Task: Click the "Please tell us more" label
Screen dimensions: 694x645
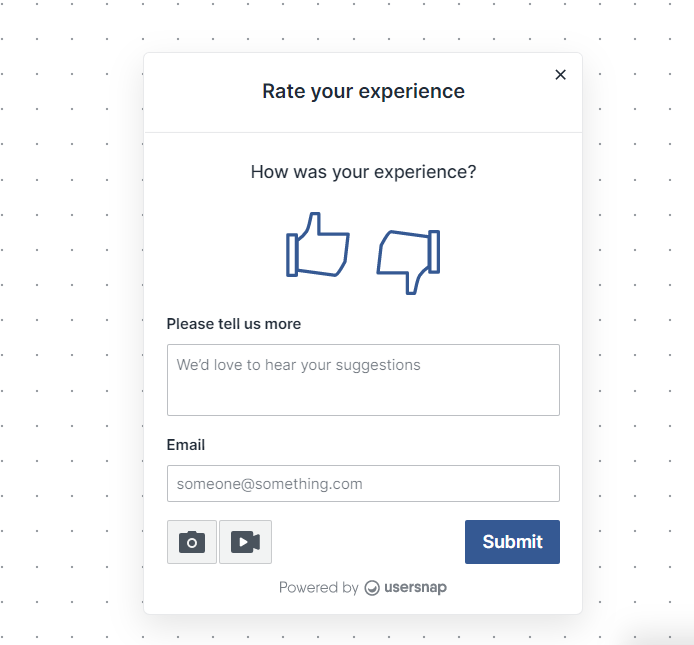Action: tap(234, 324)
